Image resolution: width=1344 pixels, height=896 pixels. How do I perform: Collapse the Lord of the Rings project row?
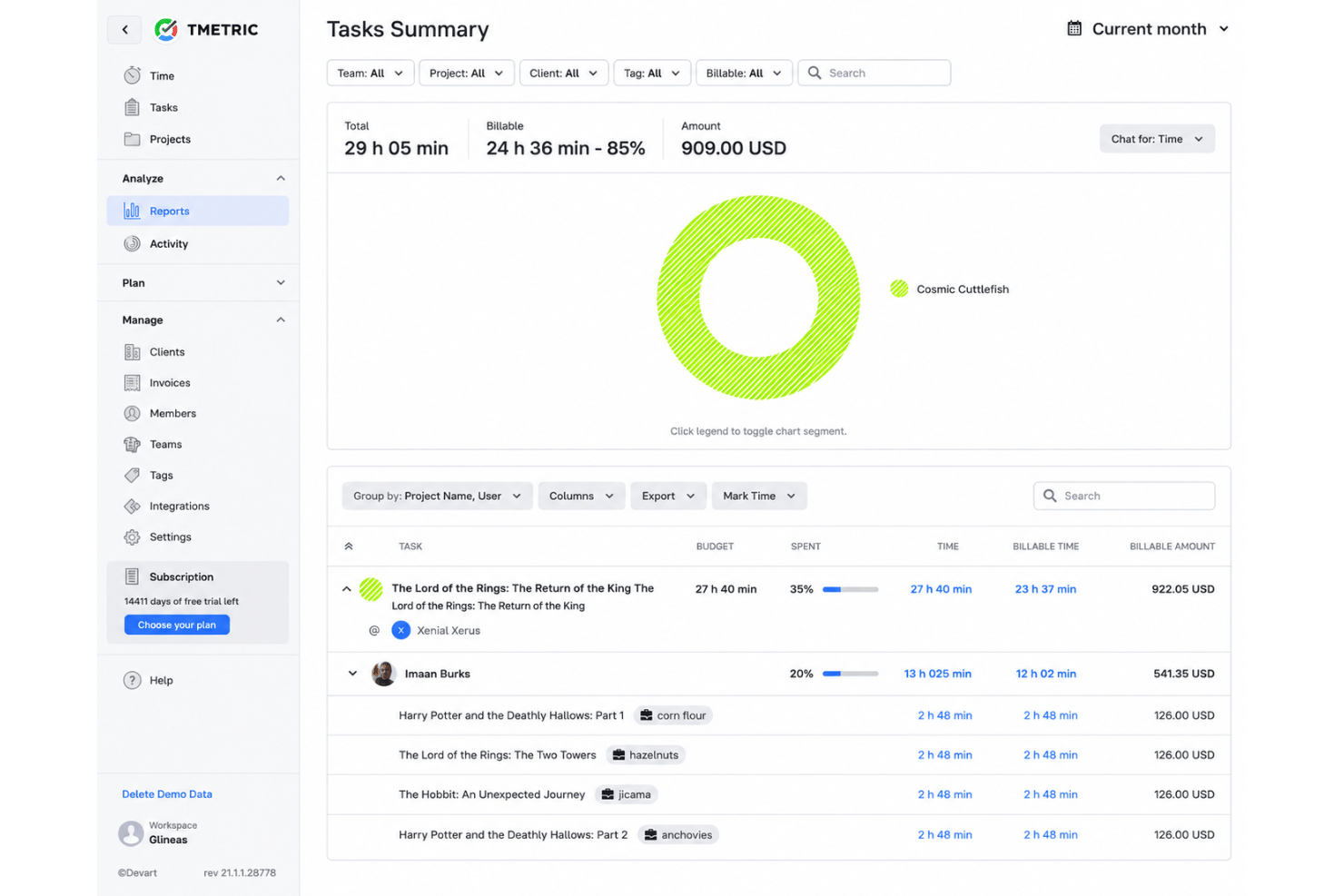point(347,589)
